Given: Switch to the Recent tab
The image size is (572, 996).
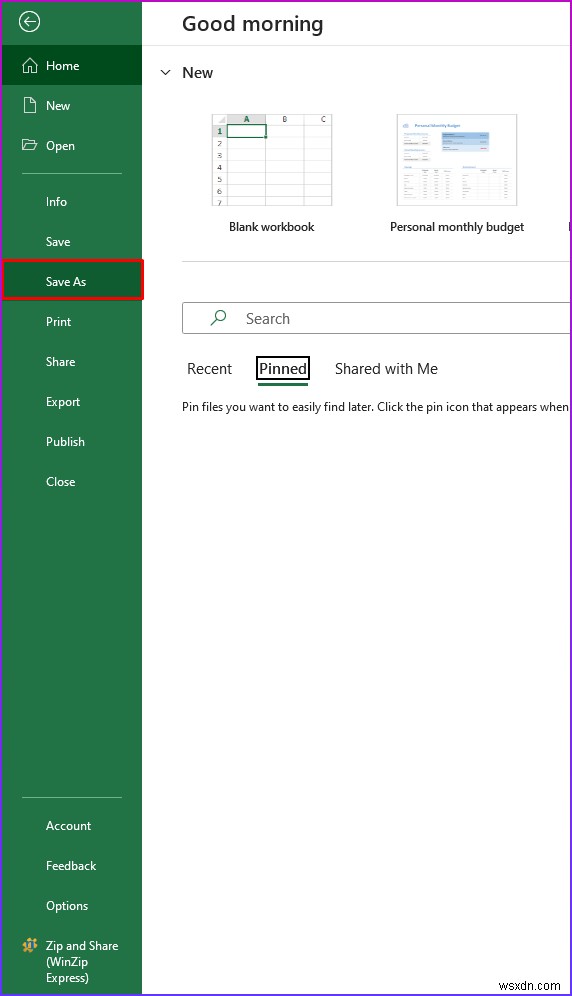Looking at the screenshot, I should (x=209, y=368).
